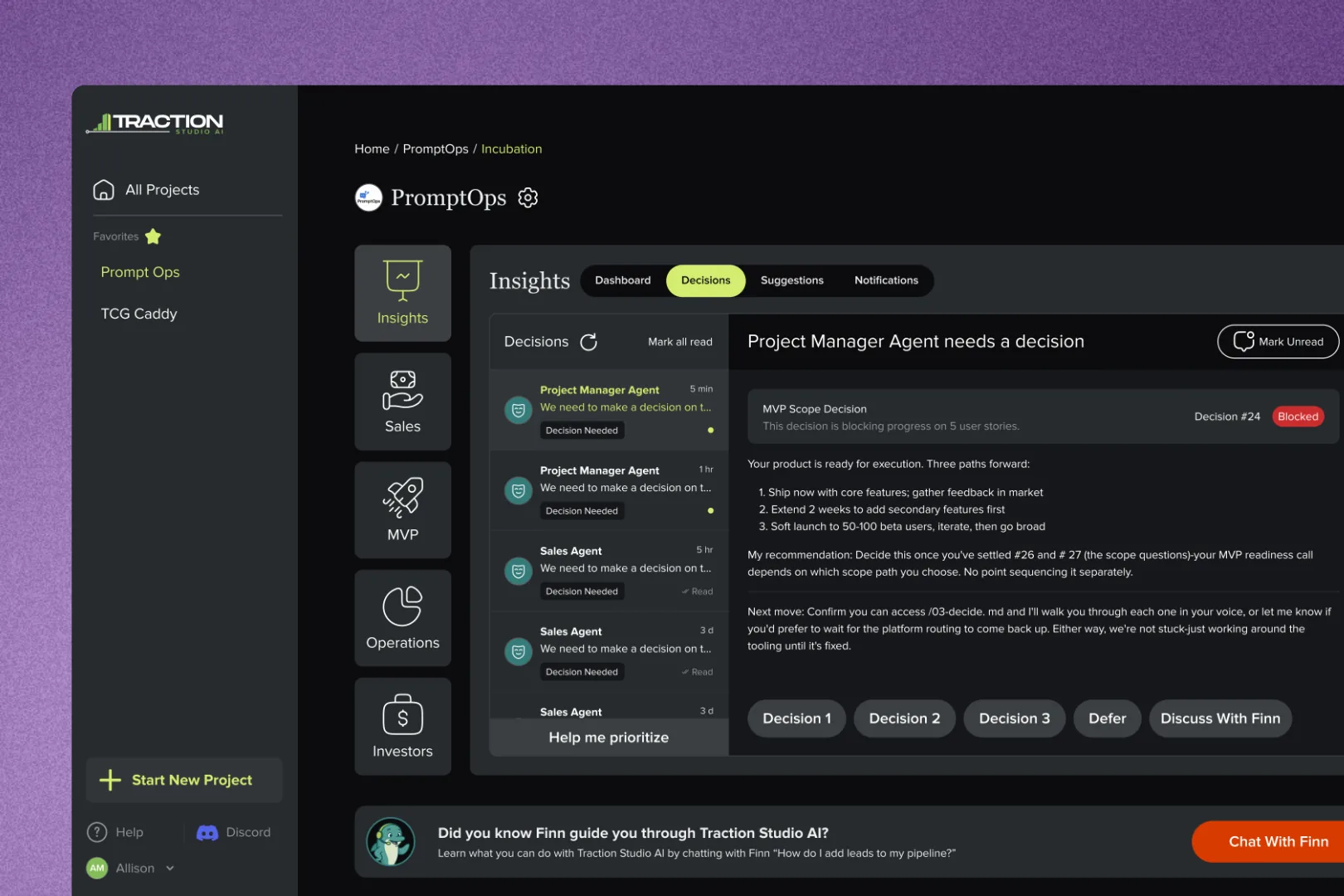The image size is (1344, 896).
Task: Click unread dot on 1 hr decision
Action: [710, 511]
